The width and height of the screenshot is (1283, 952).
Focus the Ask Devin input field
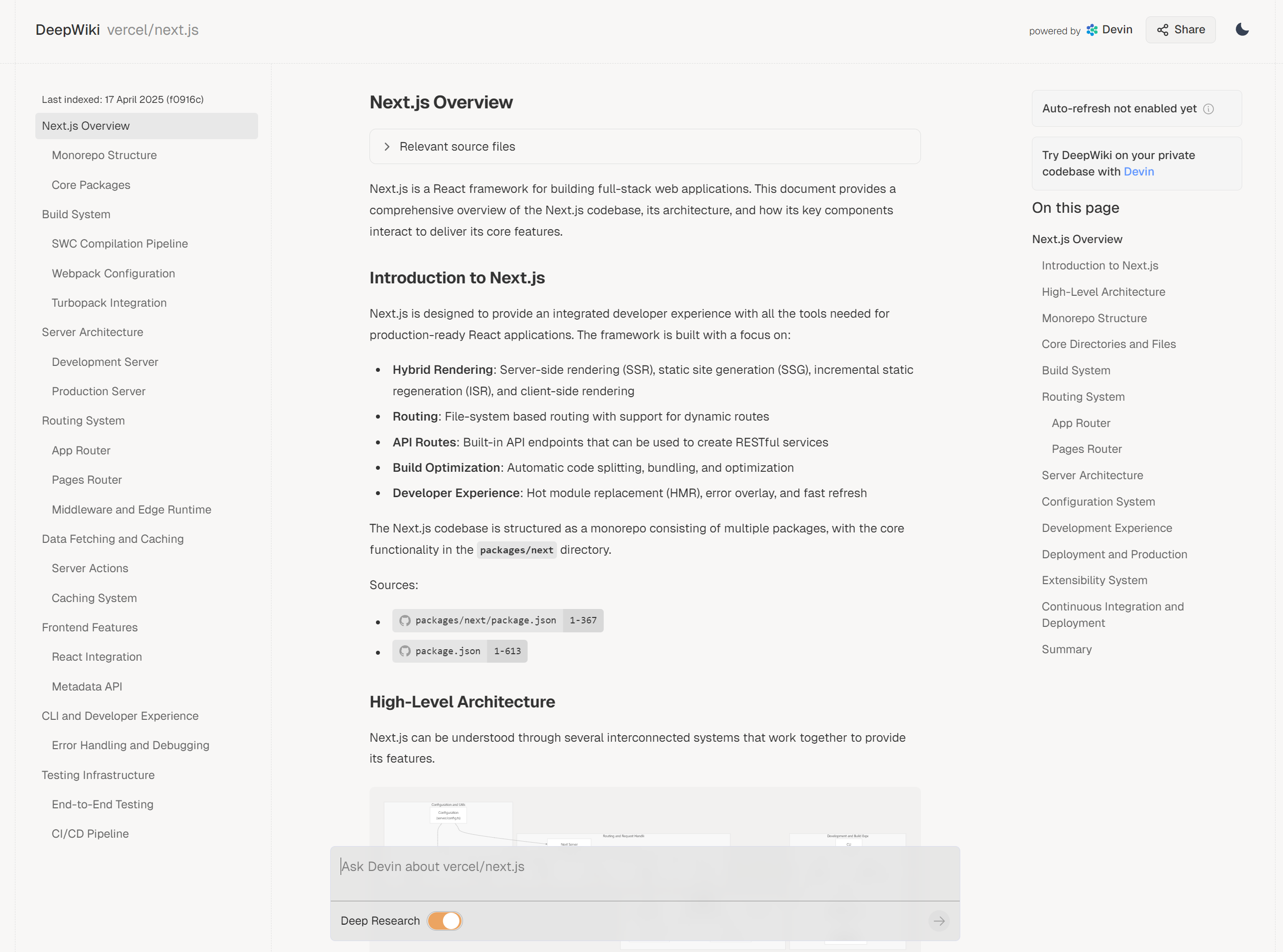tap(644, 866)
